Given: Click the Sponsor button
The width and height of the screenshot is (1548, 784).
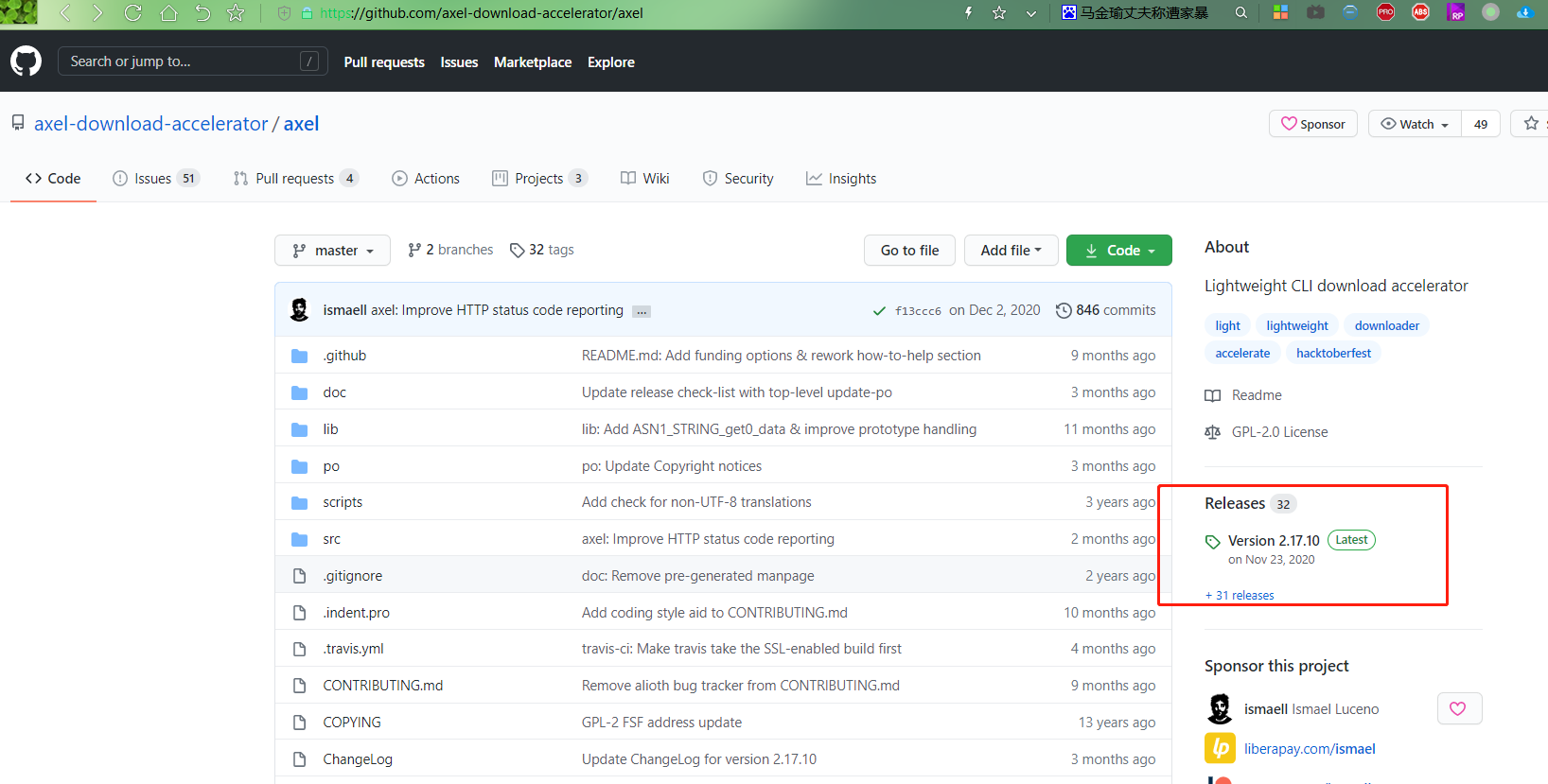Looking at the screenshot, I should click(1313, 124).
